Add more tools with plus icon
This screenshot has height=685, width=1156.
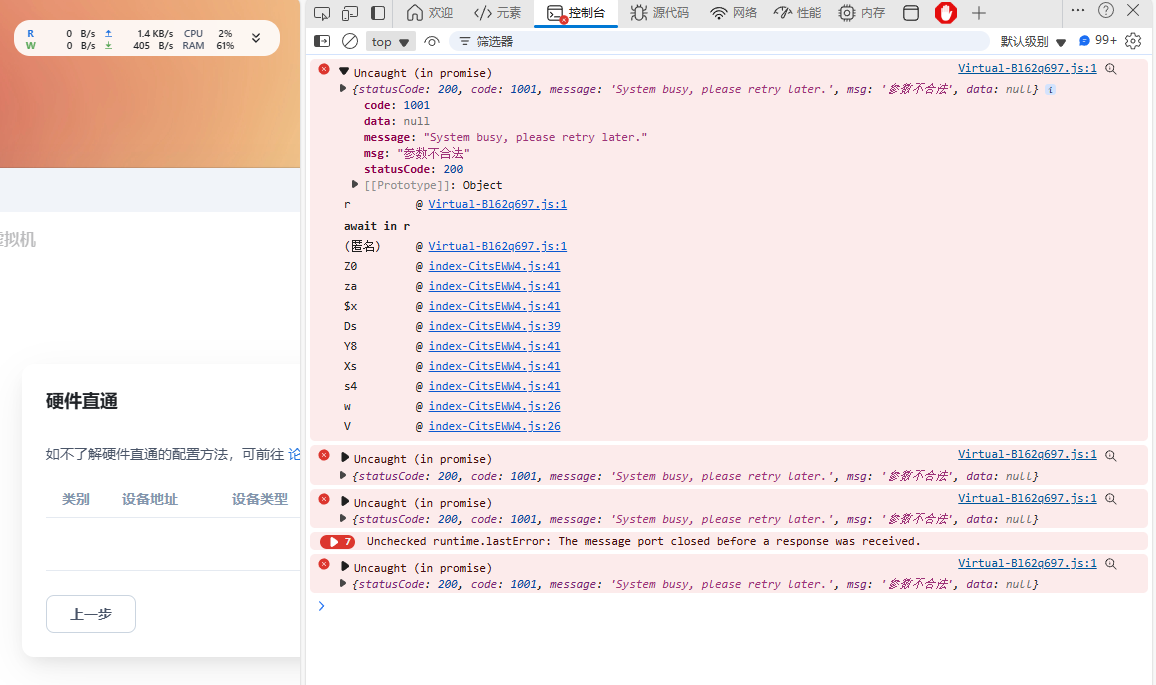click(x=978, y=13)
